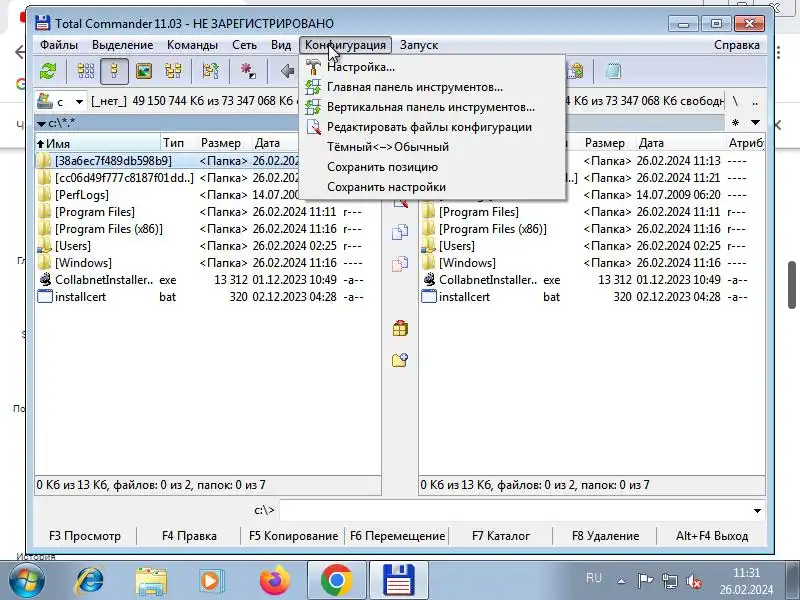This screenshot has height=600, width=800.
Task: Choose Вертикальная панель инструментов... menu item
Action: (x=433, y=107)
